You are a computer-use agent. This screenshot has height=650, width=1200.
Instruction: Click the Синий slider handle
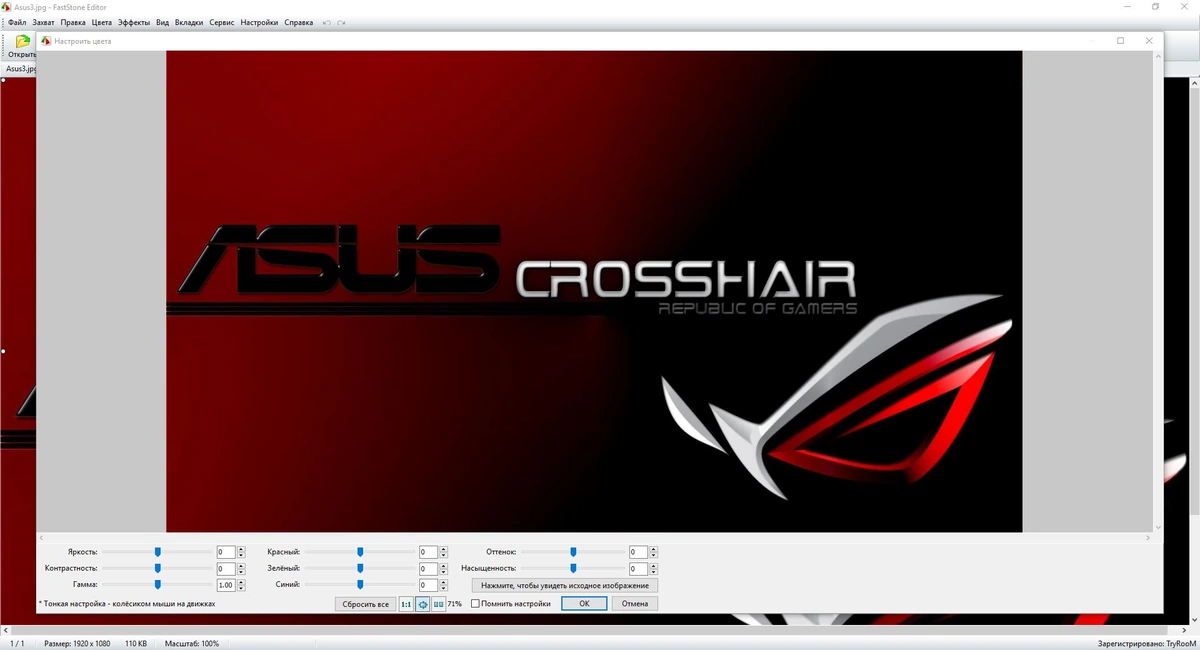click(360, 585)
